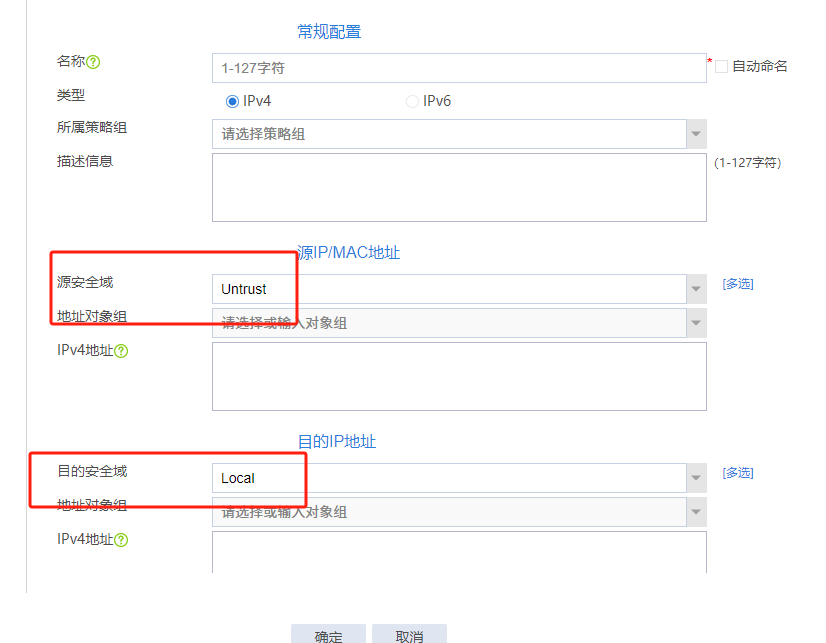Focus the 名称 text input field
The width and height of the screenshot is (826, 643).
(458, 68)
